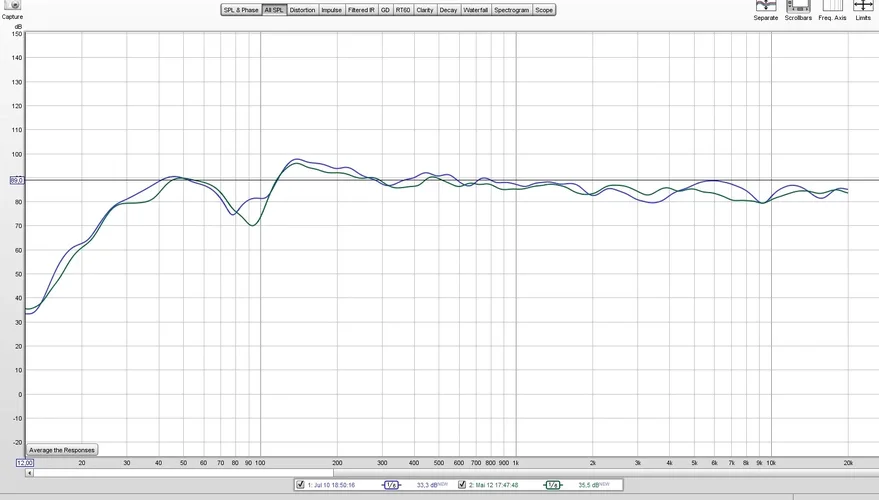879x500 pixels.
Task: Click Average the Responses button
Action: [62, 450]
